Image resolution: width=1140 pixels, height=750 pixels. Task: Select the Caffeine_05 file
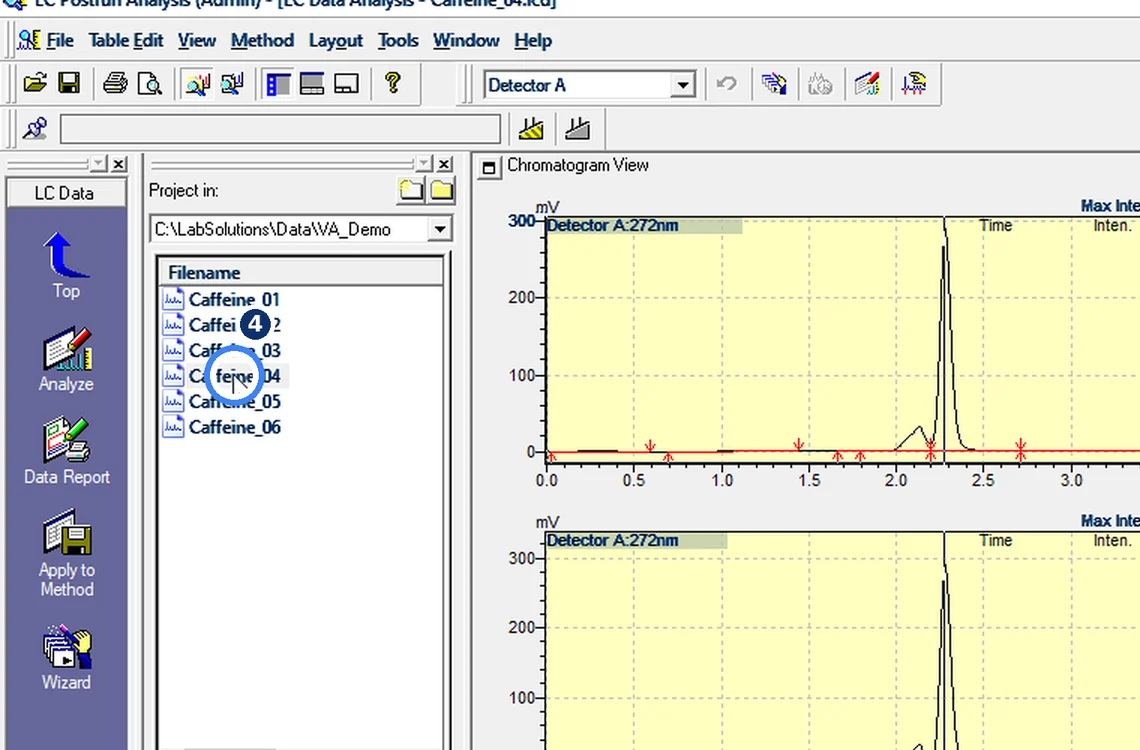coord(221,401)
